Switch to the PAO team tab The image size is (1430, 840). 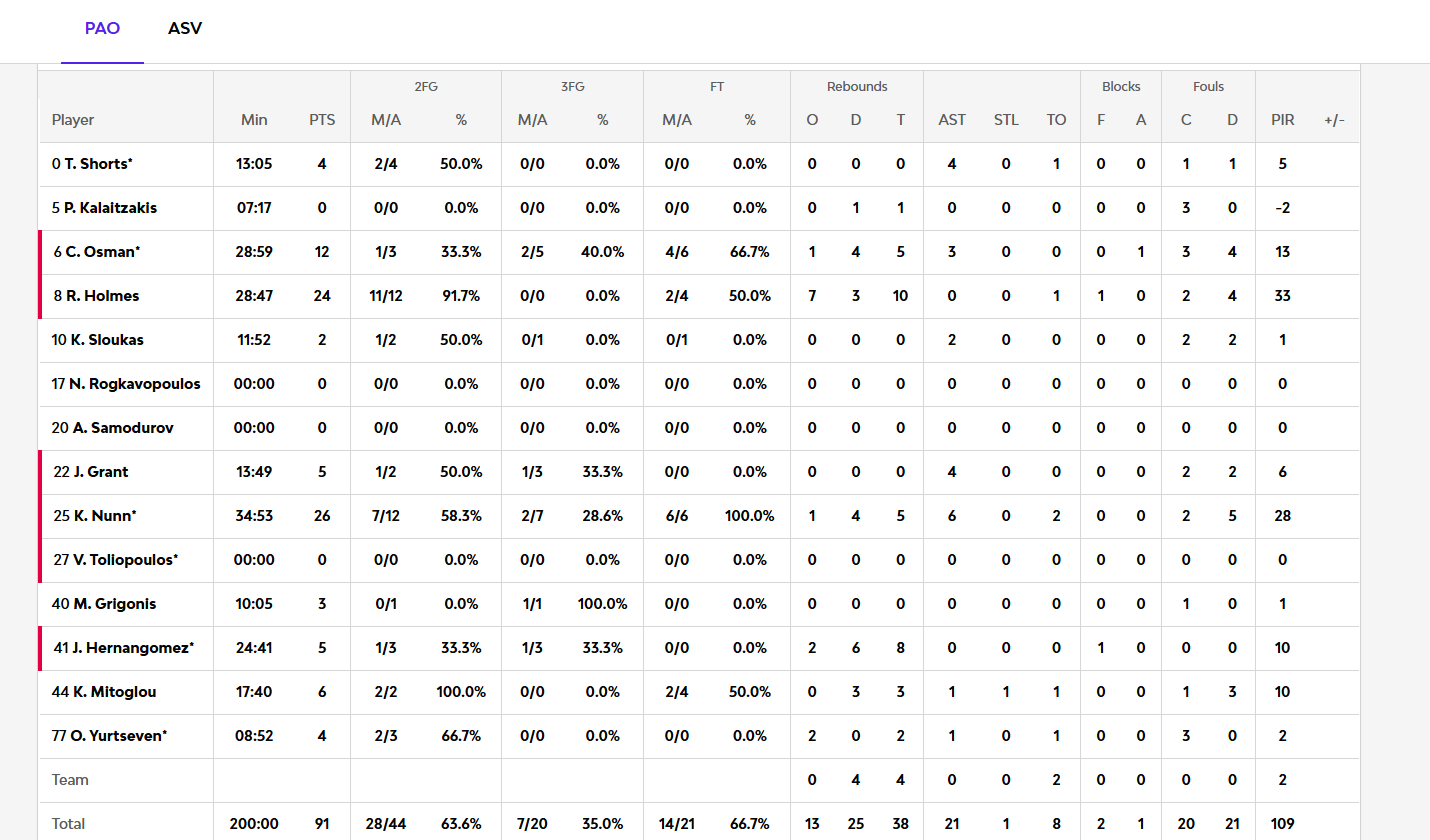tap(102, 29)
